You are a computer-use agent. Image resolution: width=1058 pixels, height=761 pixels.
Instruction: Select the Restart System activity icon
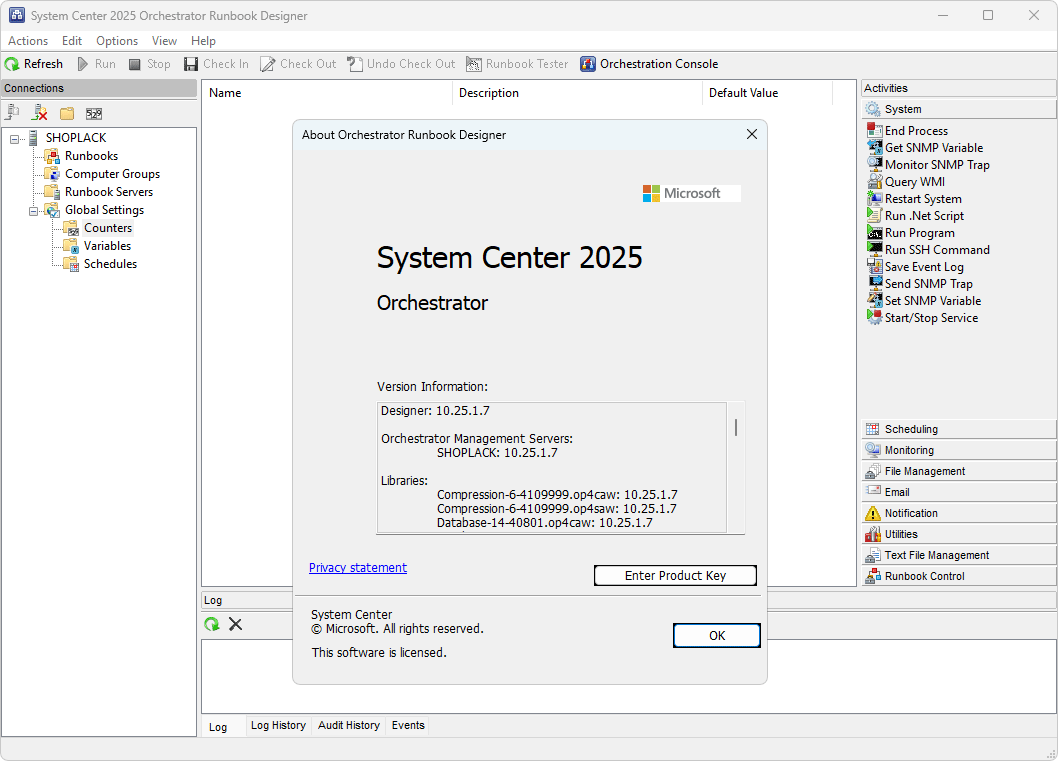tap(874, 198)
